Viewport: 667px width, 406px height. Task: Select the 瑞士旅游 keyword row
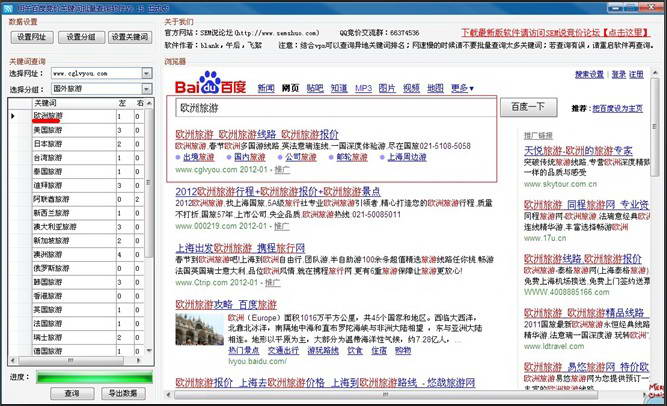pyautogui.click(x=77, y=337)
